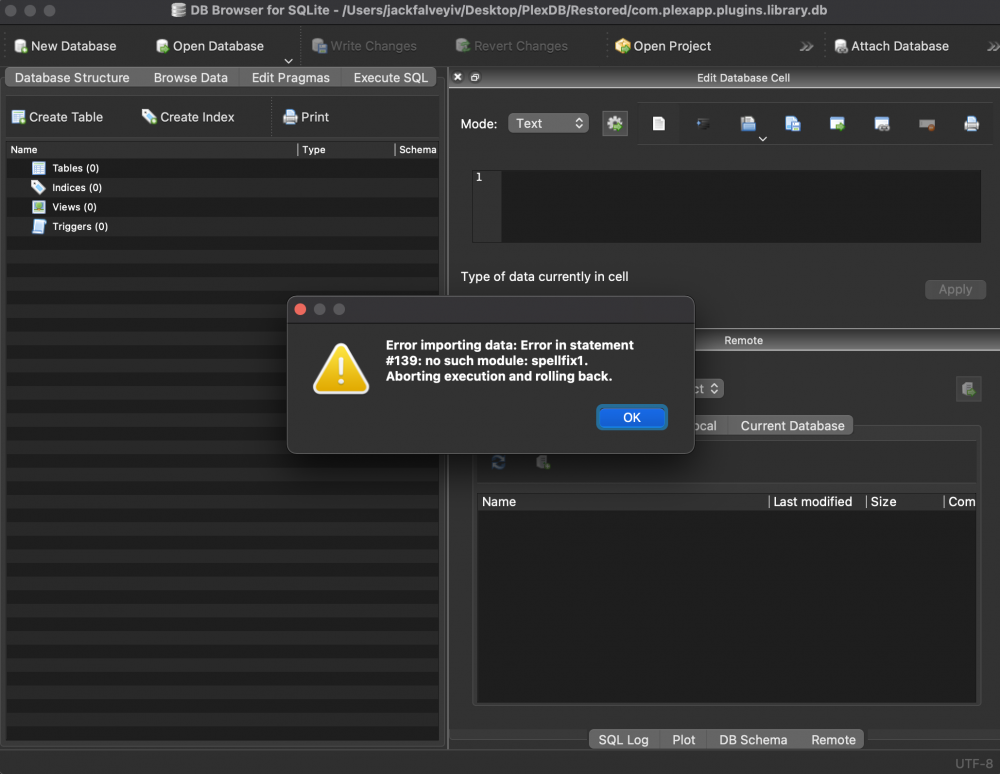Open the dropdown arrow below Open Database
Image resolution: width=1000 pixels, height=774 pixels.
(288, 61)
